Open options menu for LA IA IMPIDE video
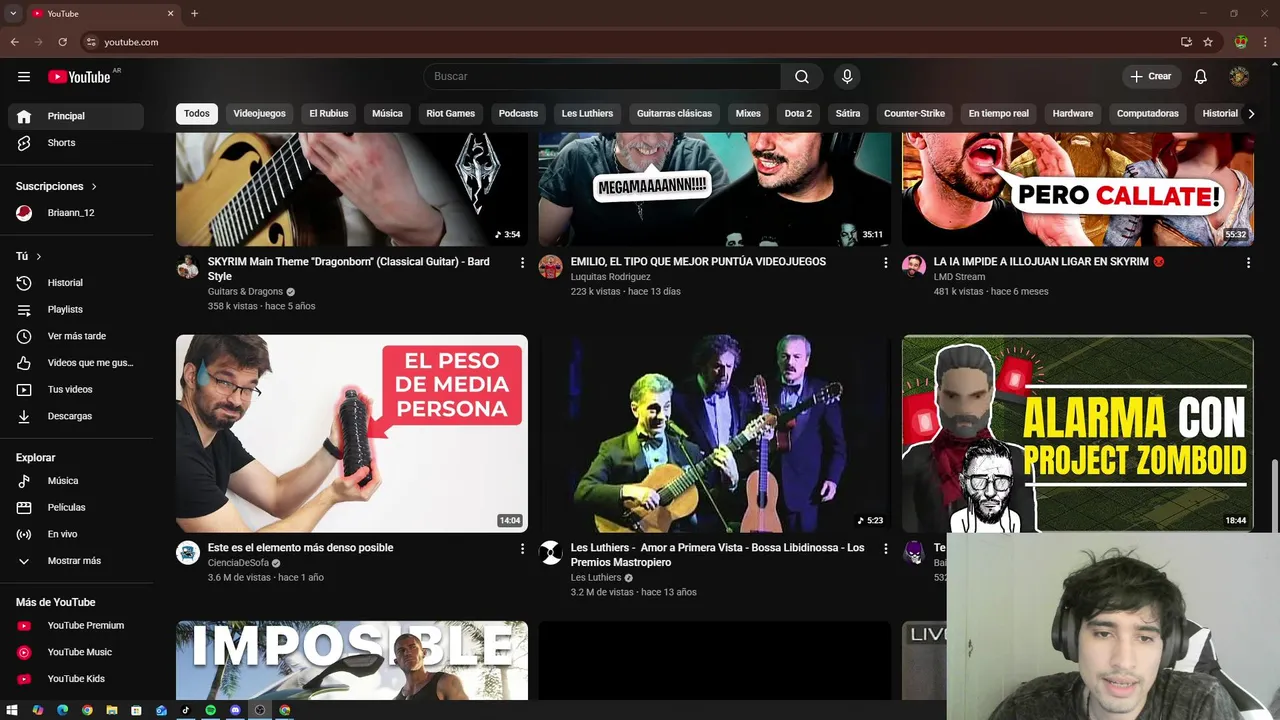 tap(1248, 263)
